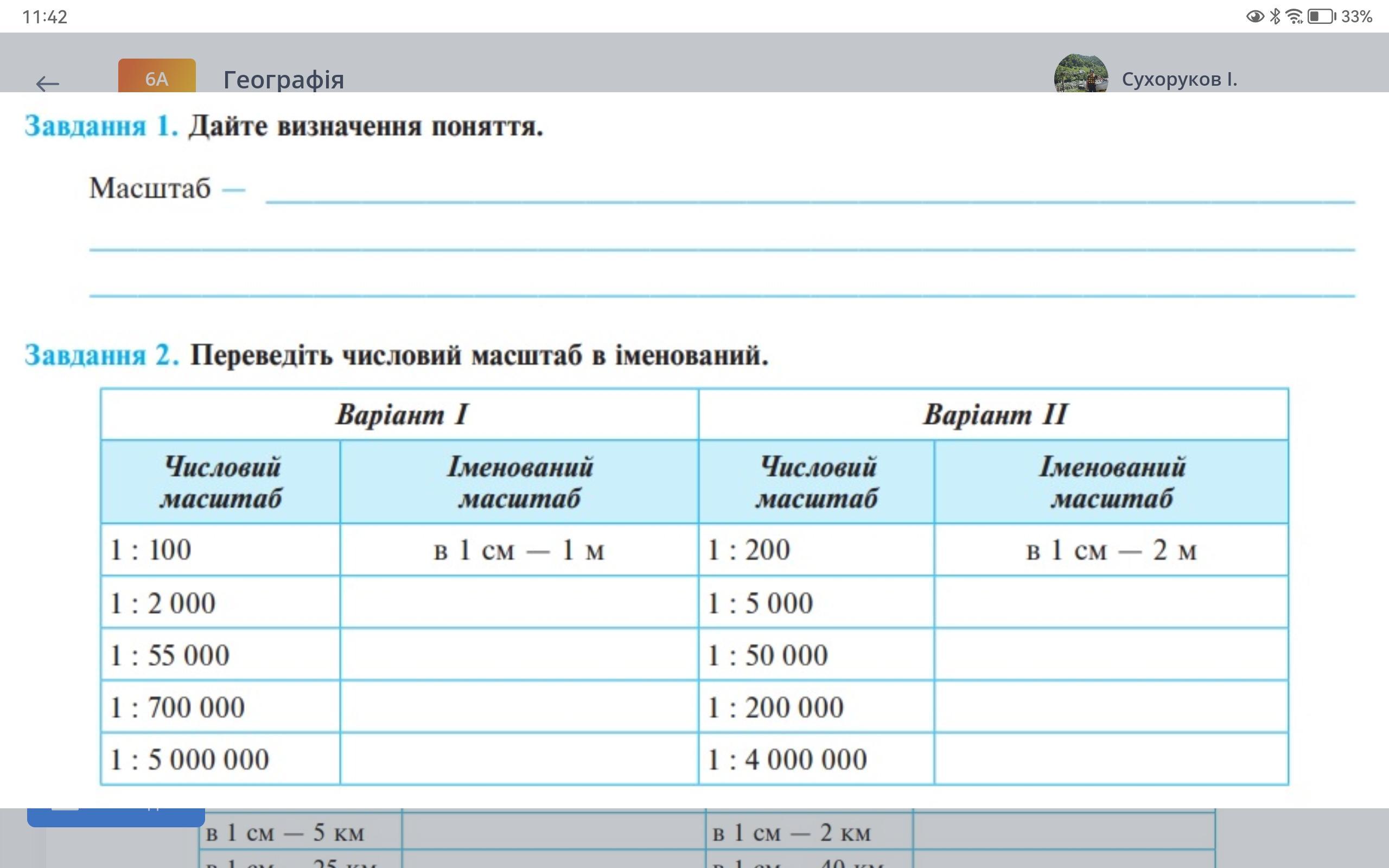Image resolution: width=1389 pixels, height=868 pixels.
Task: Tap the cell 1 : 700 000
Action: [220, 707]
